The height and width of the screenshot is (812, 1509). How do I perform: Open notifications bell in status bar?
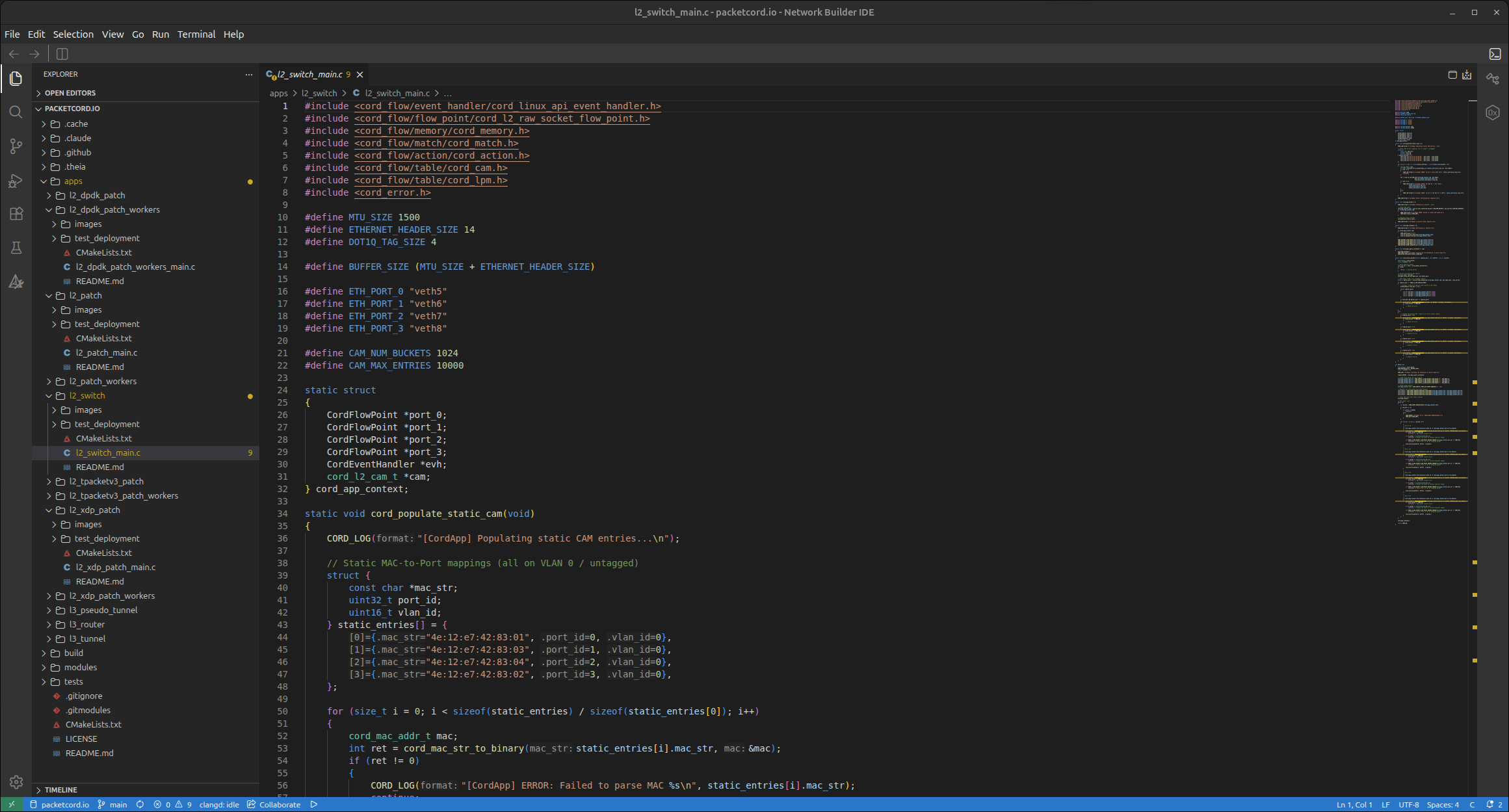pyautogui.click(x=1494, y=805)
